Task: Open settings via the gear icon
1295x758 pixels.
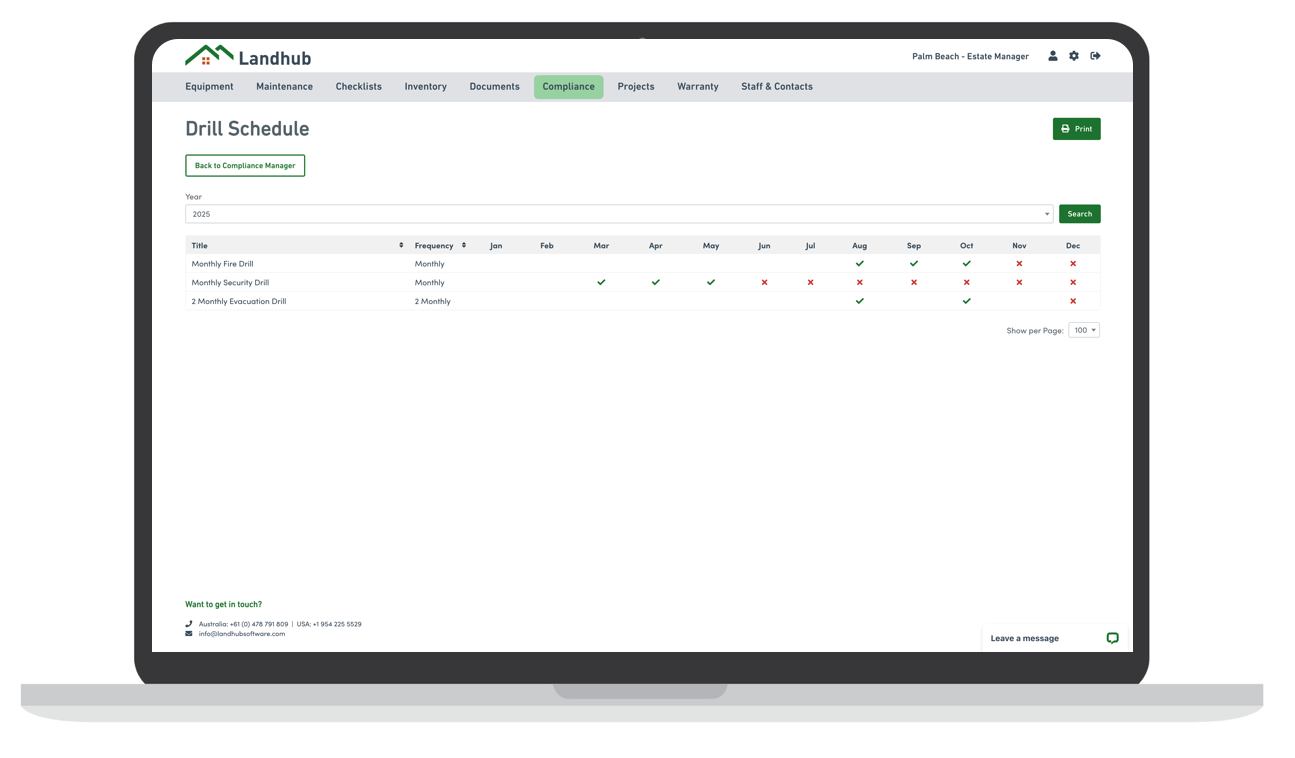Action: (x=1074, y=56)
